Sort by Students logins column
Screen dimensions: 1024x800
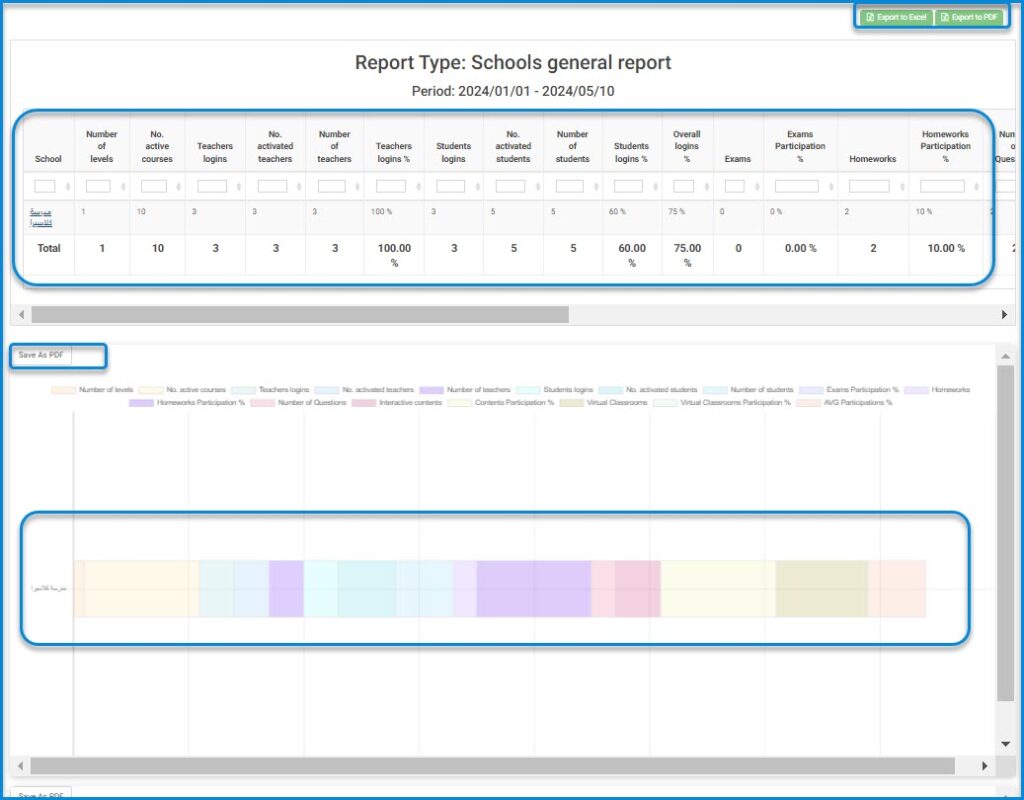477,187
